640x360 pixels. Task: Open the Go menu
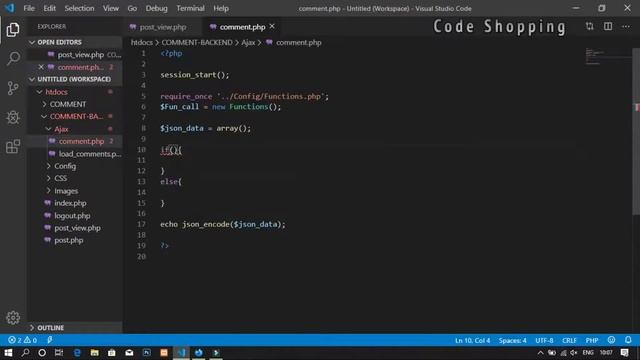tap(132, 8)
